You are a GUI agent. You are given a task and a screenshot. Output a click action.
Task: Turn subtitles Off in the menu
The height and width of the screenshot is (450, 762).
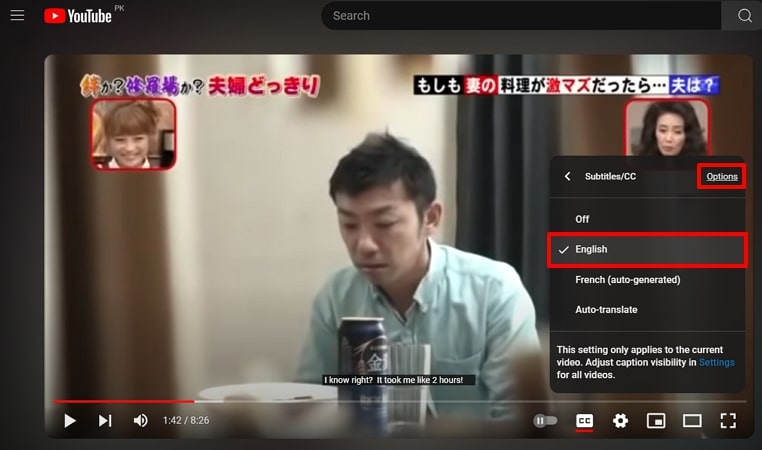tap(582, 219)
